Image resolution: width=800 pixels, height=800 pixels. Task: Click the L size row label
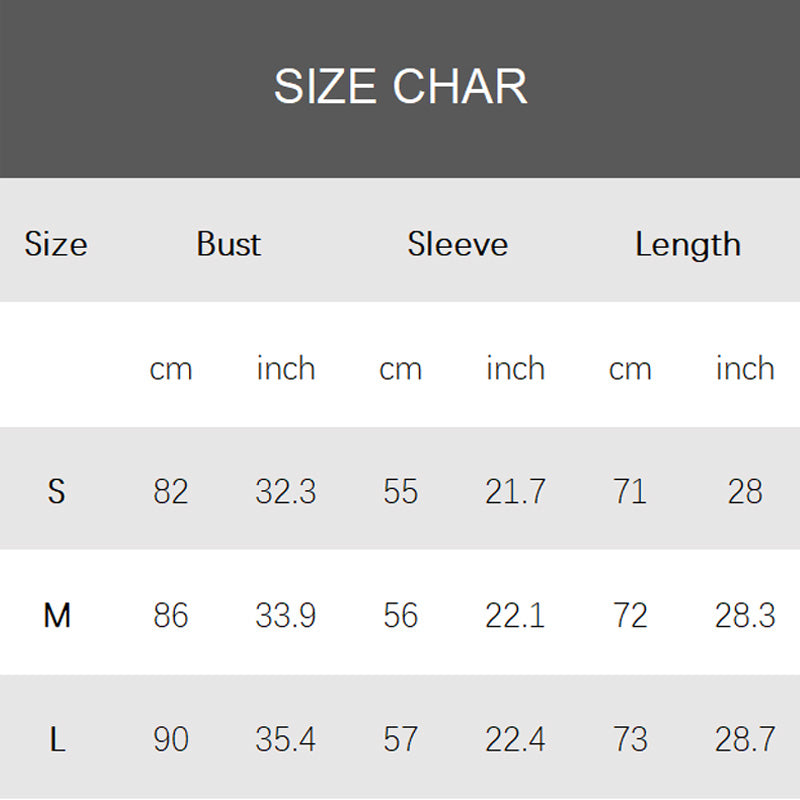tap(57, 739)
